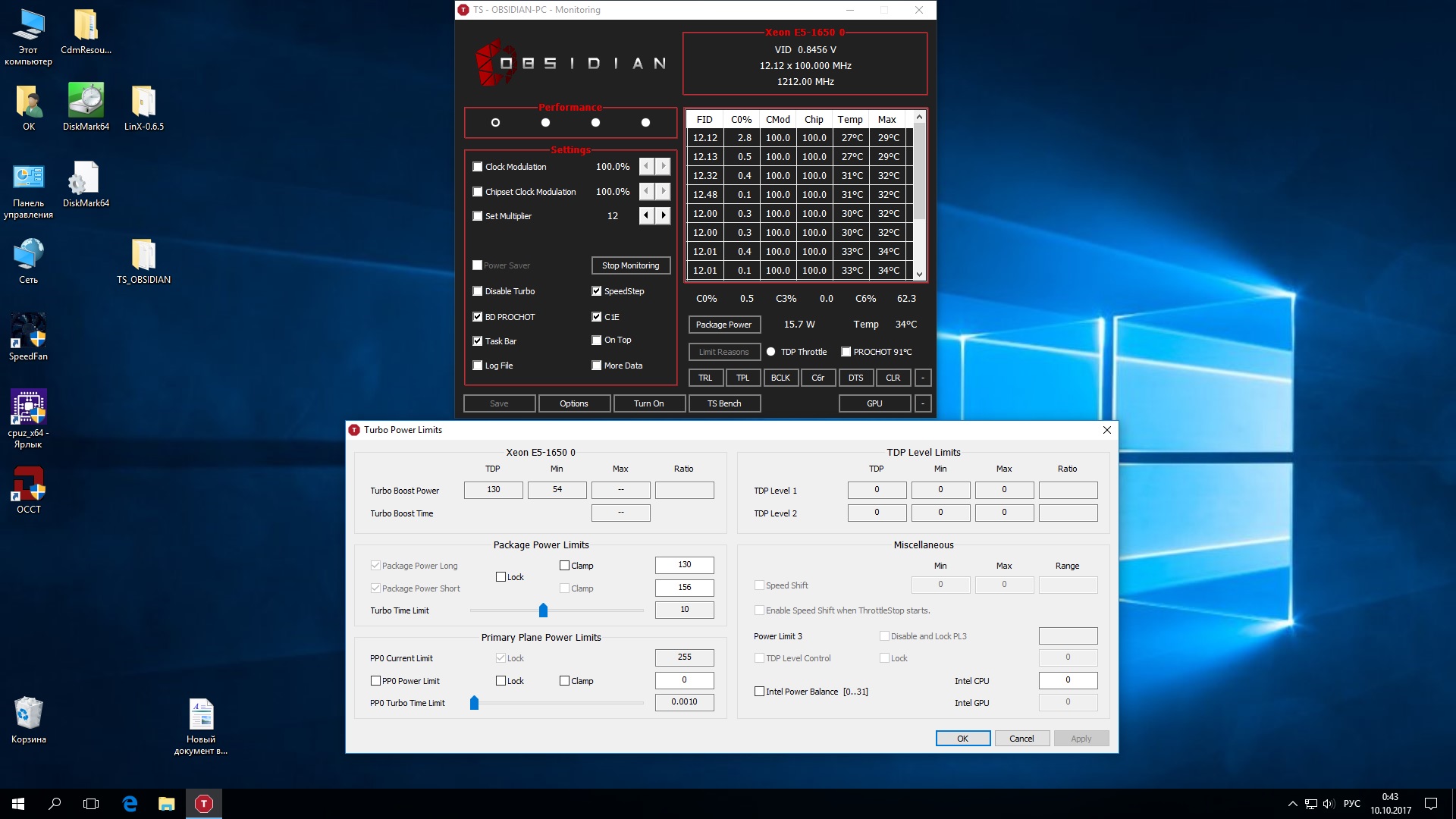
Task: Click the minus button next to GPU
Action: point(923,403)
